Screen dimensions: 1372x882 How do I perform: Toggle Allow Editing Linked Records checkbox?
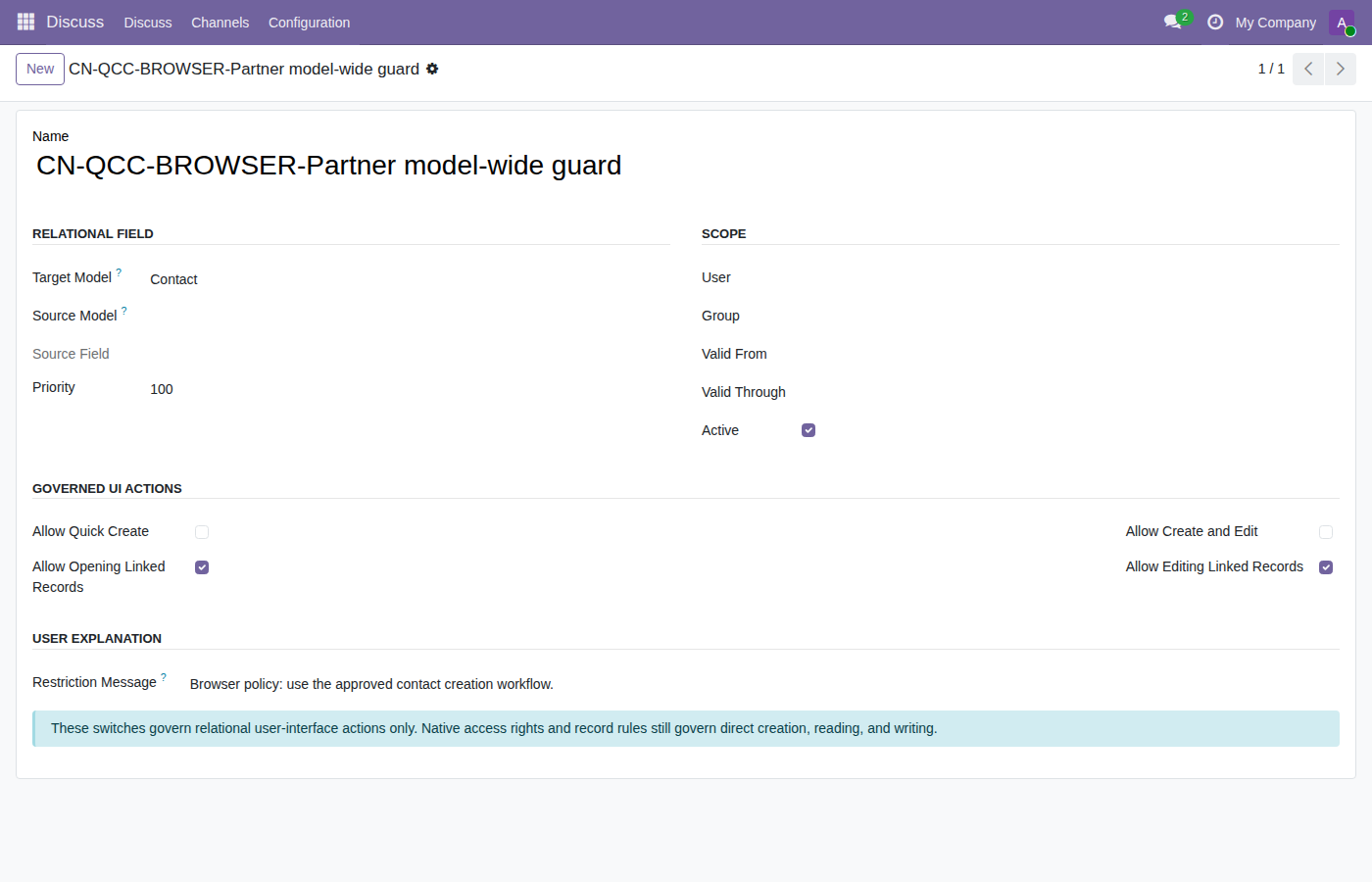1326,567
